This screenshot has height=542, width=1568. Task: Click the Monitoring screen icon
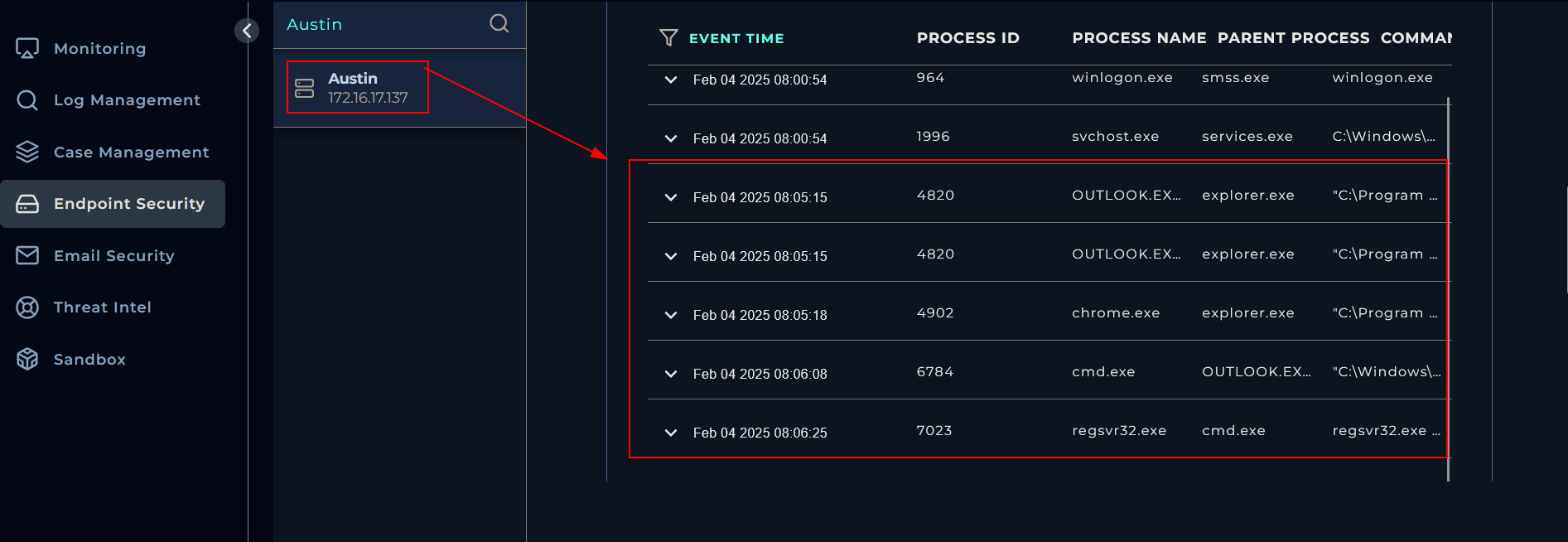point(27,49)
